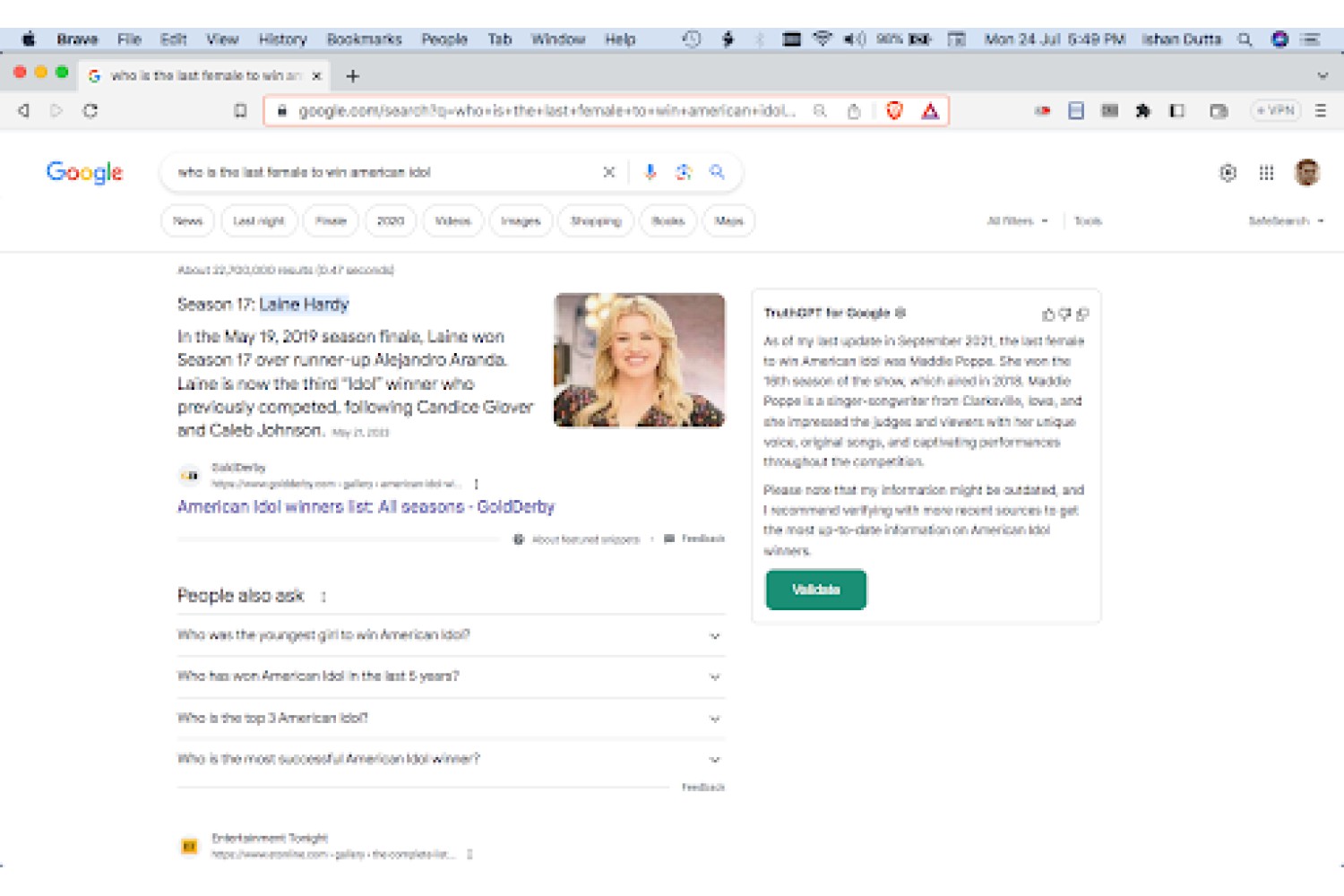Open the Brave Shields lion icon

[x=894, y=111]
